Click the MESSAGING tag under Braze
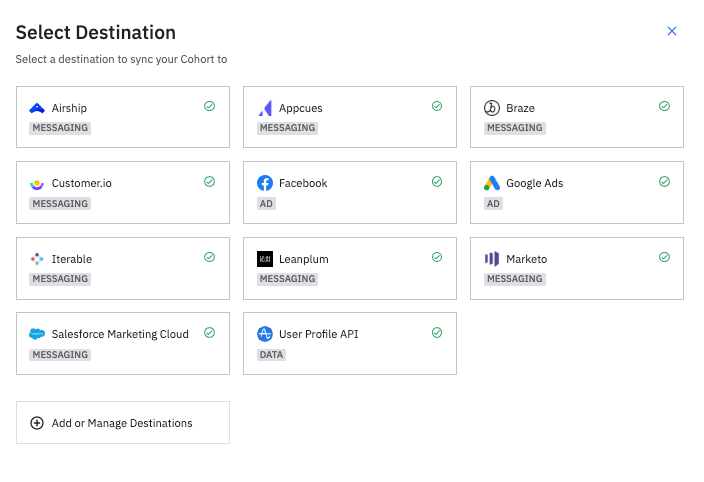 tap(514, 128)
